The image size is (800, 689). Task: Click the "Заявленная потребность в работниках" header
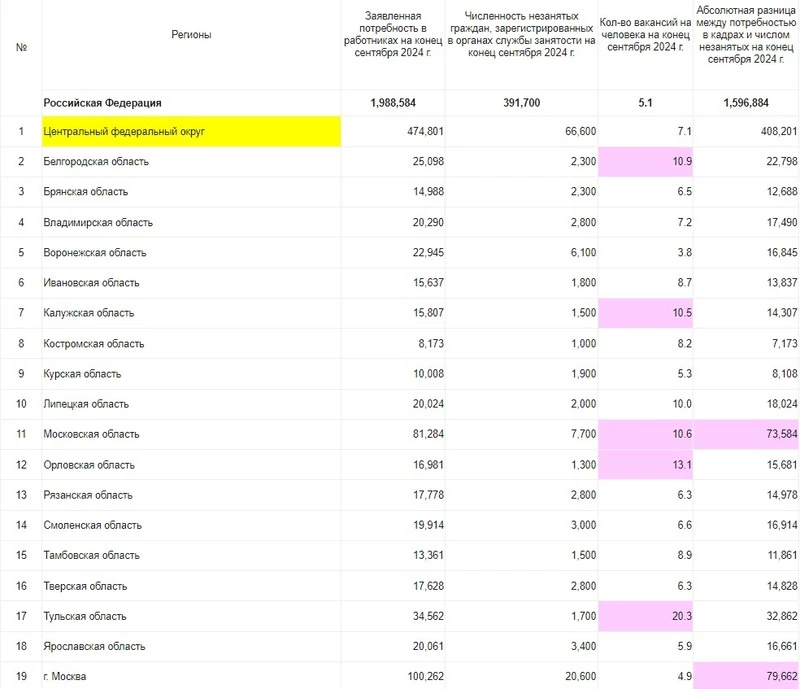(x=390, y=35)
